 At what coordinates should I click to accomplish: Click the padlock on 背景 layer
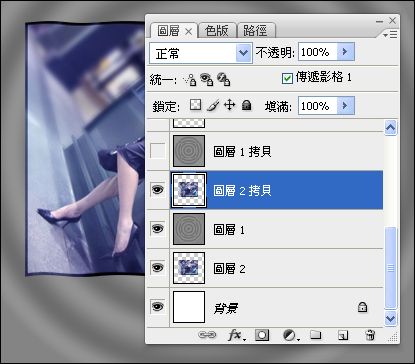(x=362, y=307)
